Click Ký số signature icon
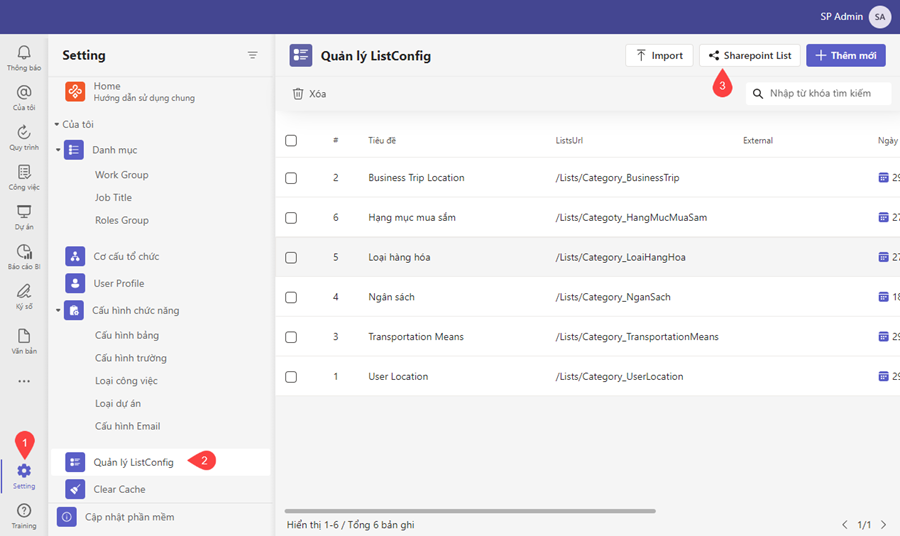 click(24, 292)
